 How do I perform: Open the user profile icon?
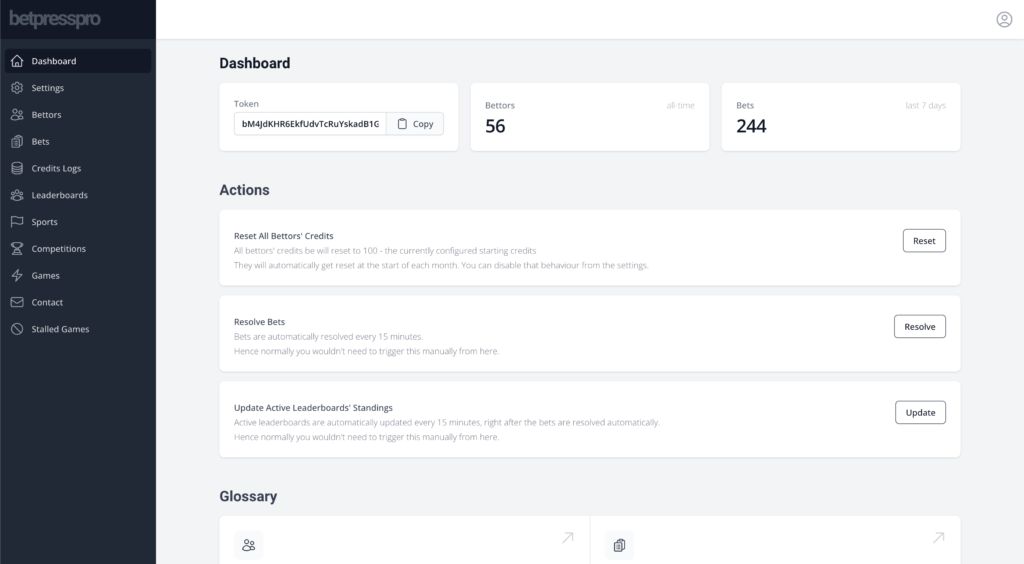(x=1004, y=20)
